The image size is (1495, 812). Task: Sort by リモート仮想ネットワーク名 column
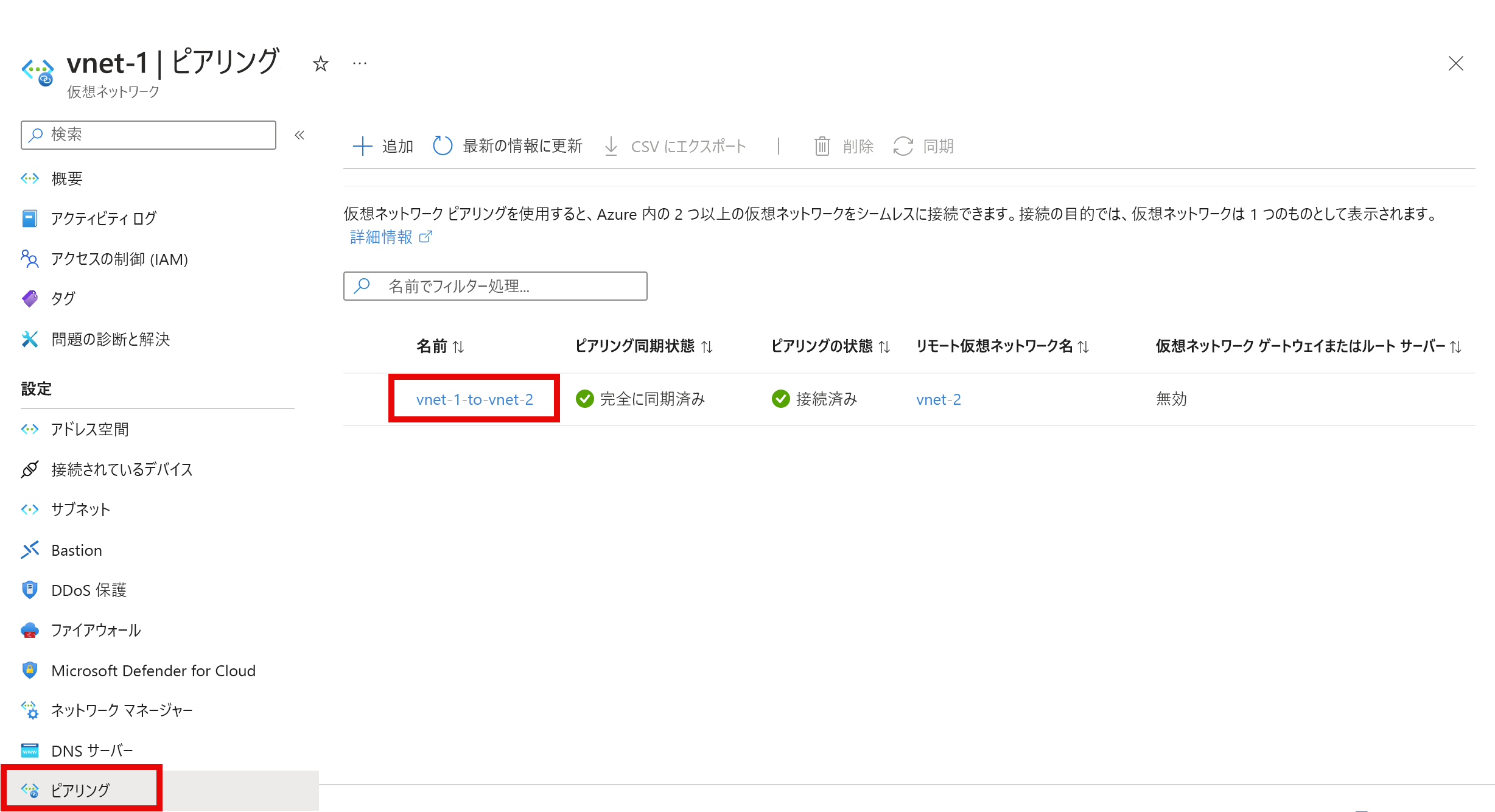pos(1003,346)
